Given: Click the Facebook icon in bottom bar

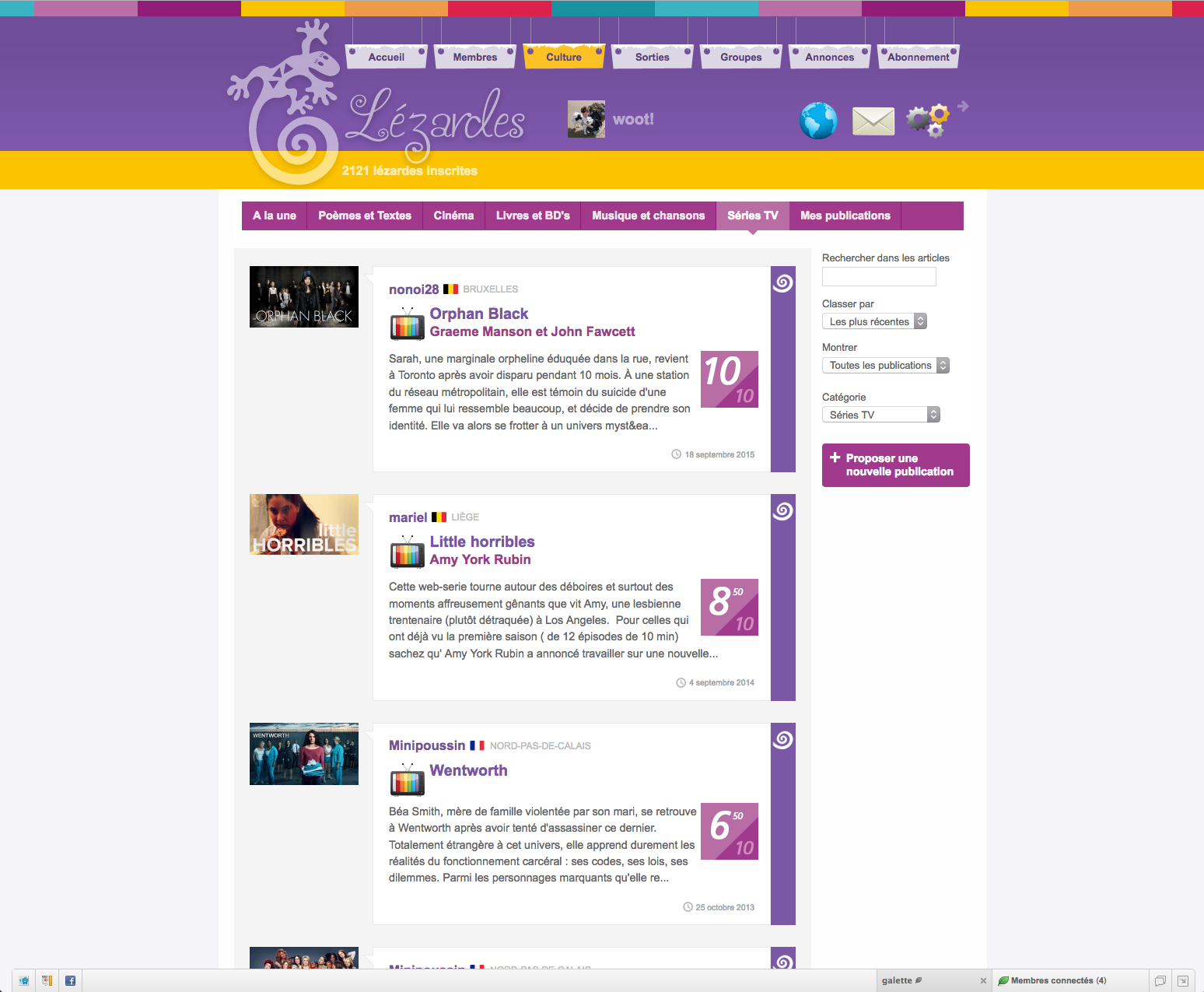Looking at the screenshot, I should (70, 980).
